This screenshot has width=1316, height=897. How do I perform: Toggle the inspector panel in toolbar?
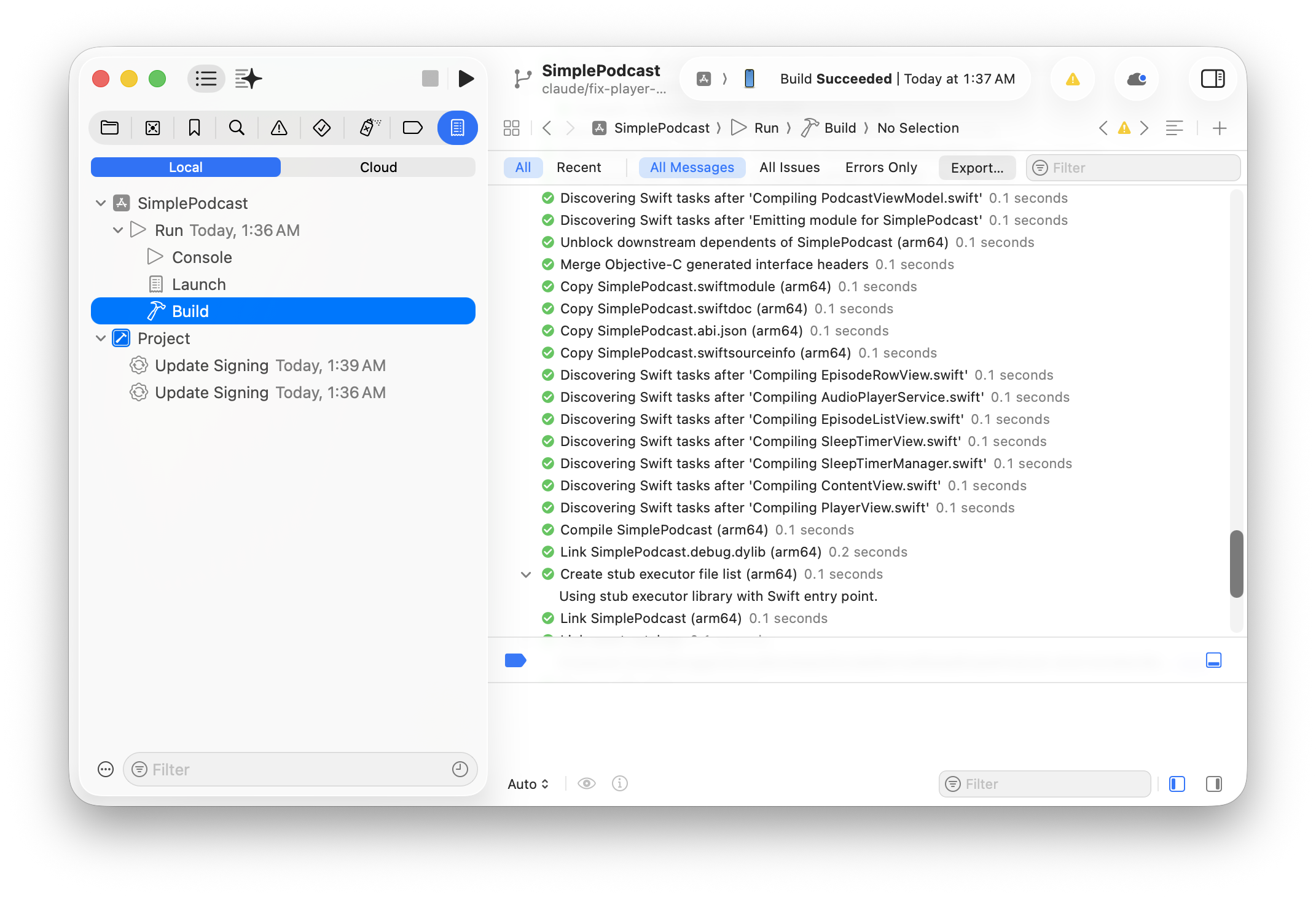point(1213,79)
